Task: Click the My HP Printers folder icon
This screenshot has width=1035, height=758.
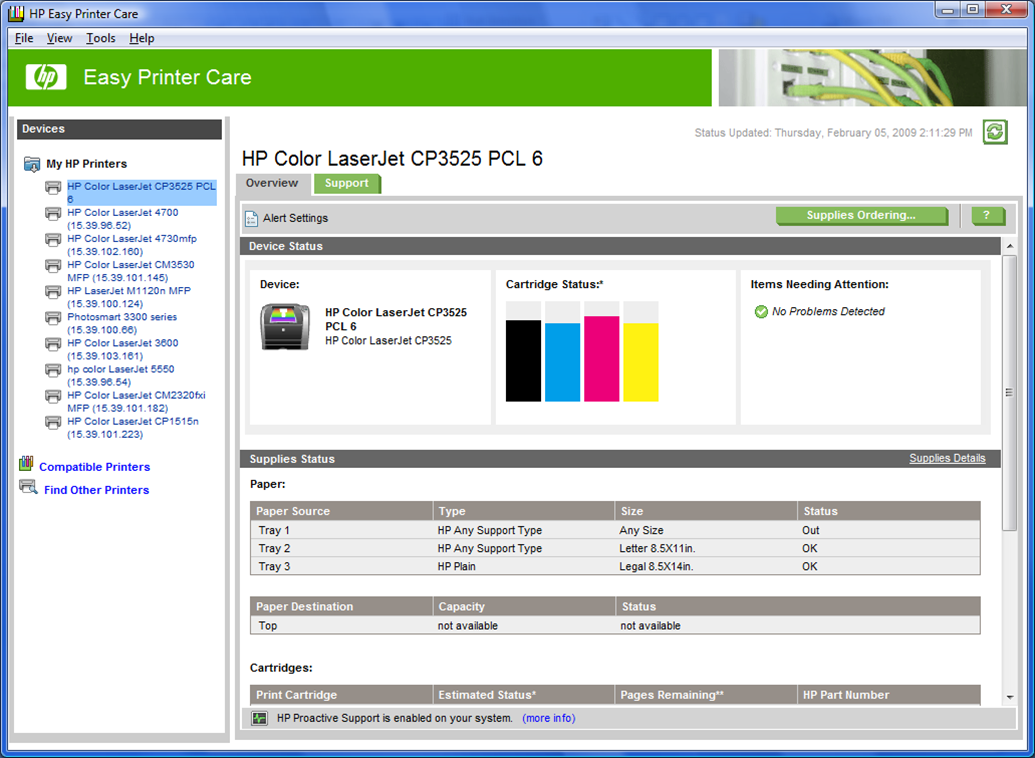Action: pyautogui.click(x=32, y=164)
